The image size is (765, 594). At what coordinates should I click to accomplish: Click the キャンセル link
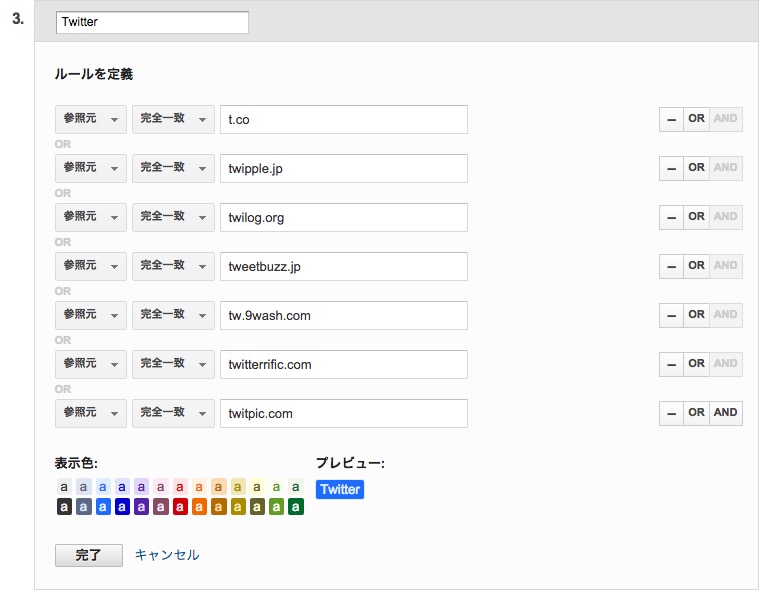pyautogui.click(x=167, y=555)
